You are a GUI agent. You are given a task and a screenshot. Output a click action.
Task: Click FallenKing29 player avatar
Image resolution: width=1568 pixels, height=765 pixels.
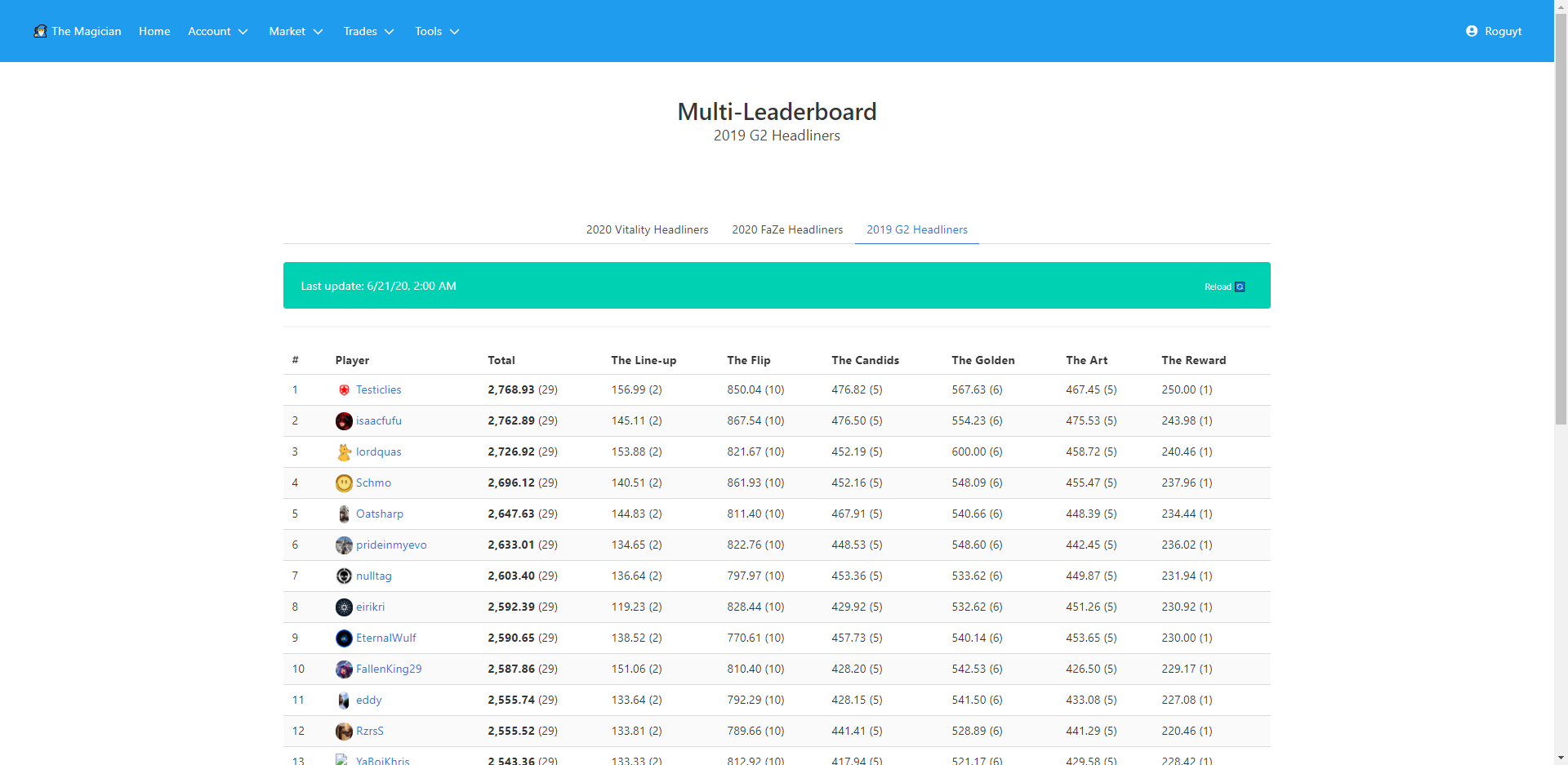(x=344, y=669)
